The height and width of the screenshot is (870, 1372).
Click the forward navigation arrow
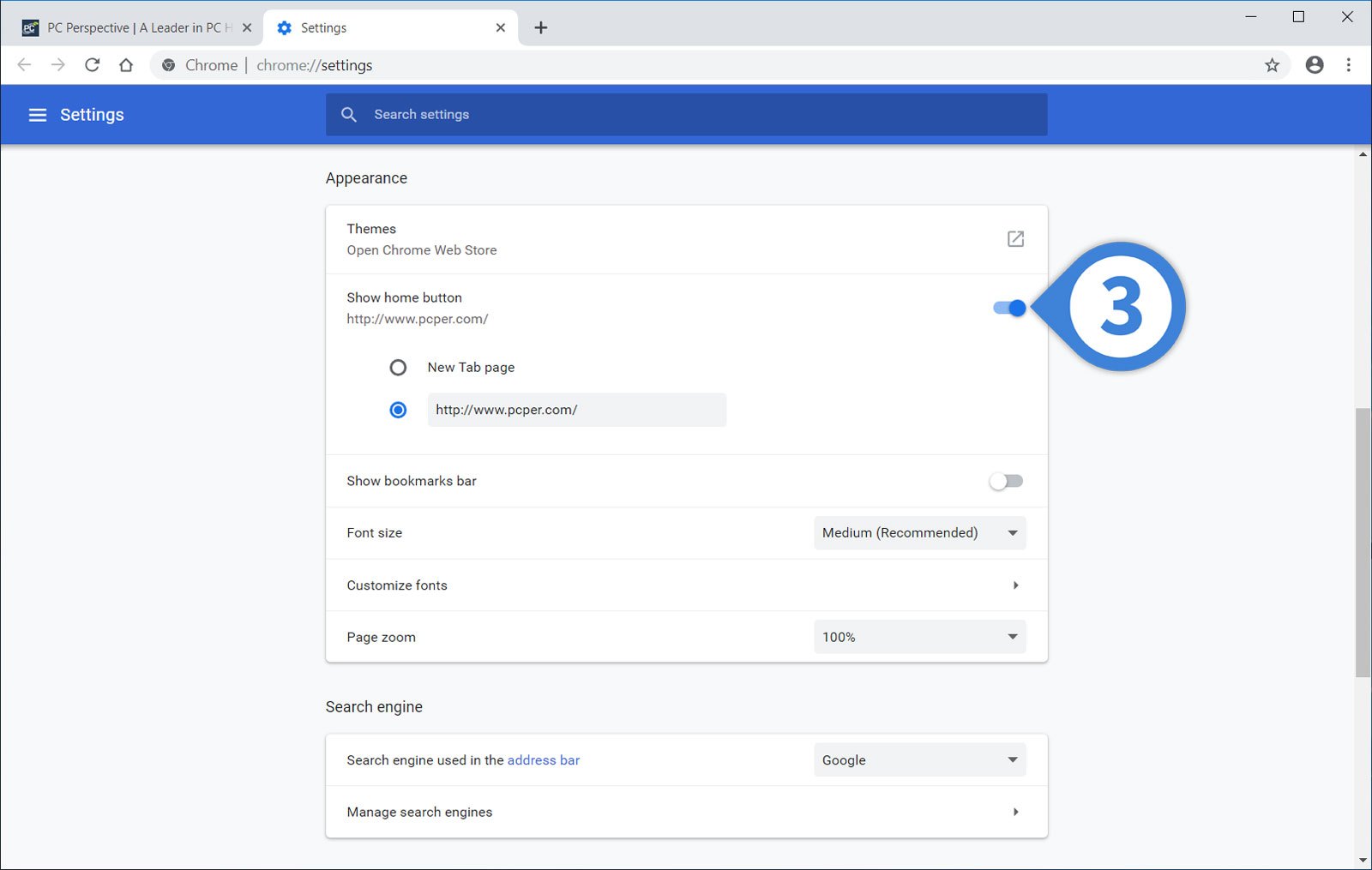(x=57, y=64)
